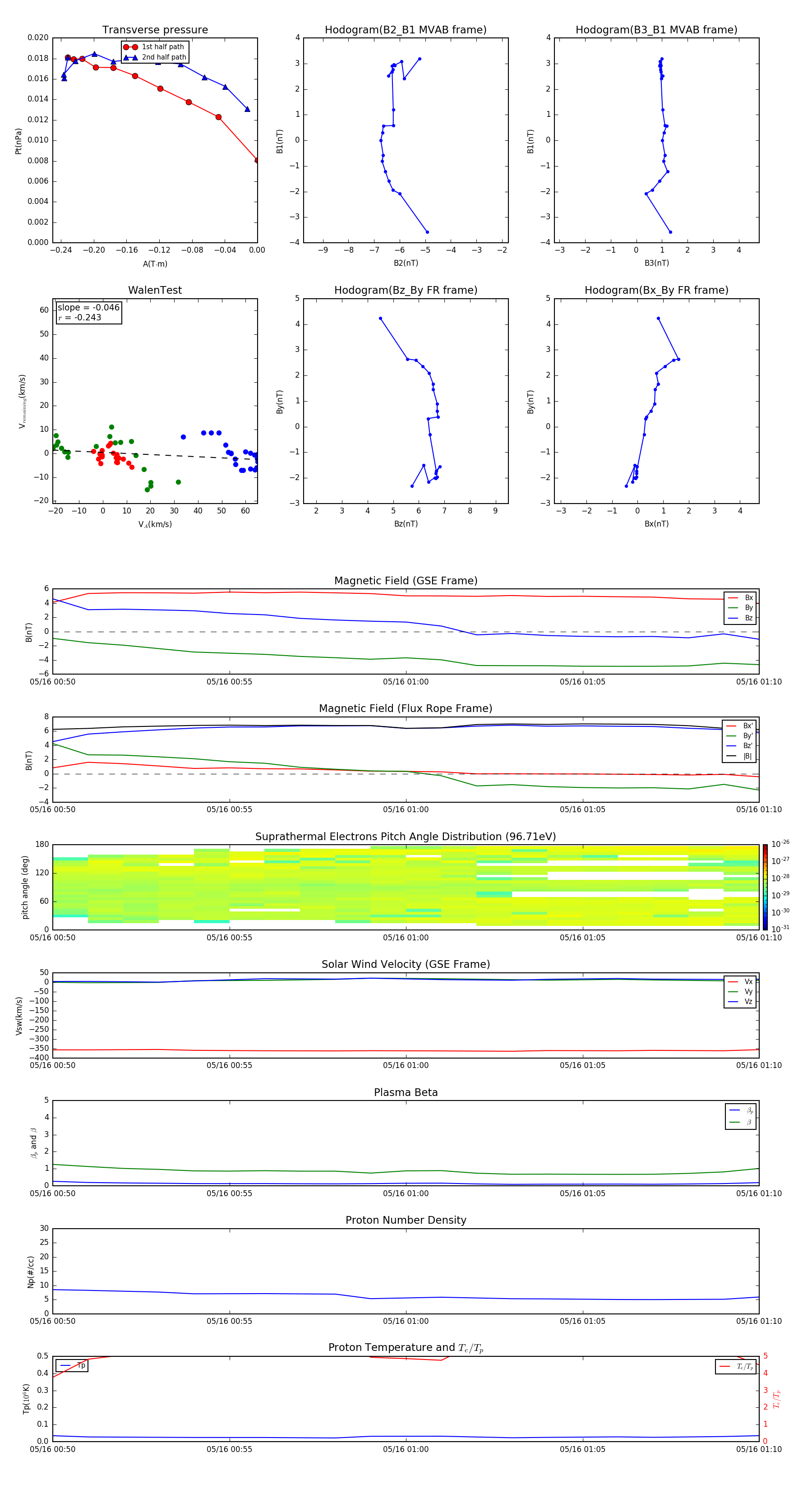
Task: Click the "A(T·m)" x-axis label
Action: tap(155, 264)
